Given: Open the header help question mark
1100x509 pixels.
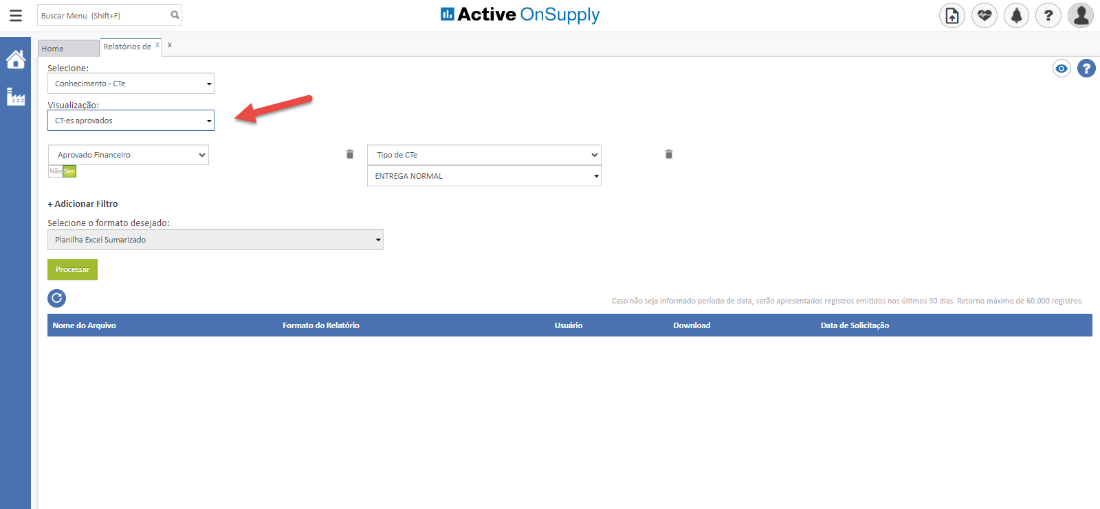Looking at the screenshot, I should 1048,15.
